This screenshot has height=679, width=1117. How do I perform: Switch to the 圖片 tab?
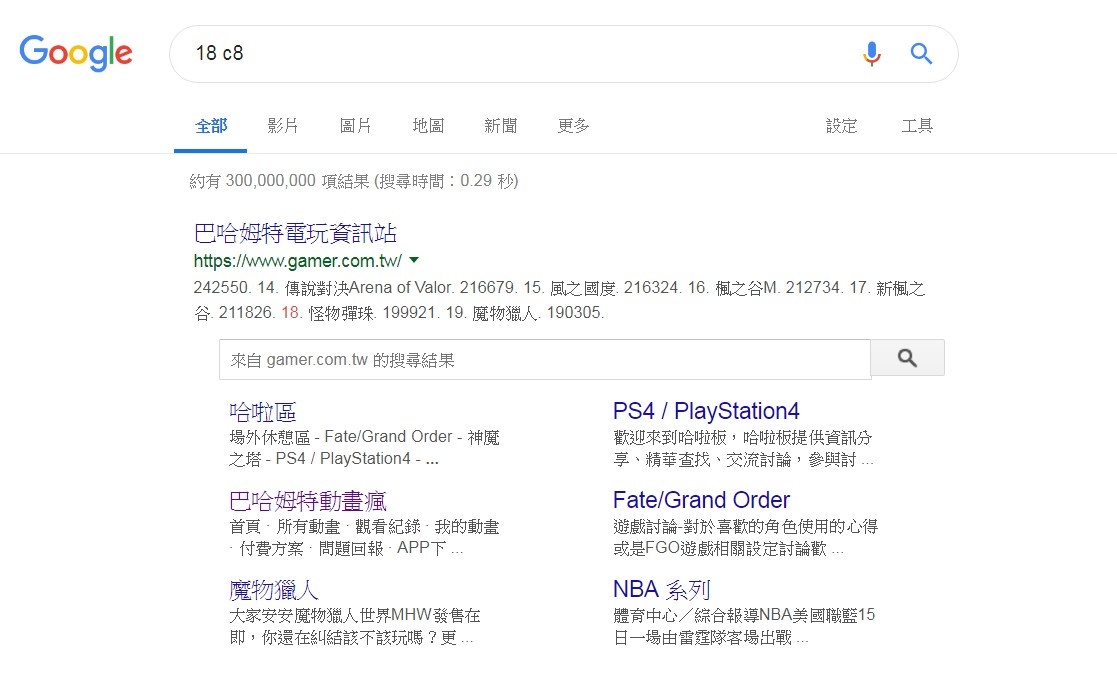point(355,126)
